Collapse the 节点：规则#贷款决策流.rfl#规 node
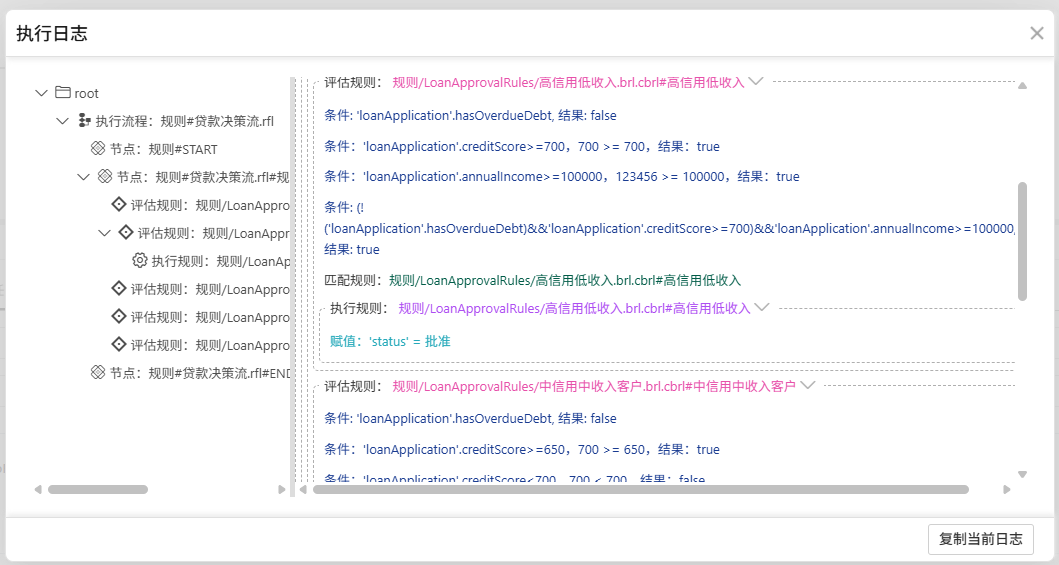 tap(84, 177)
